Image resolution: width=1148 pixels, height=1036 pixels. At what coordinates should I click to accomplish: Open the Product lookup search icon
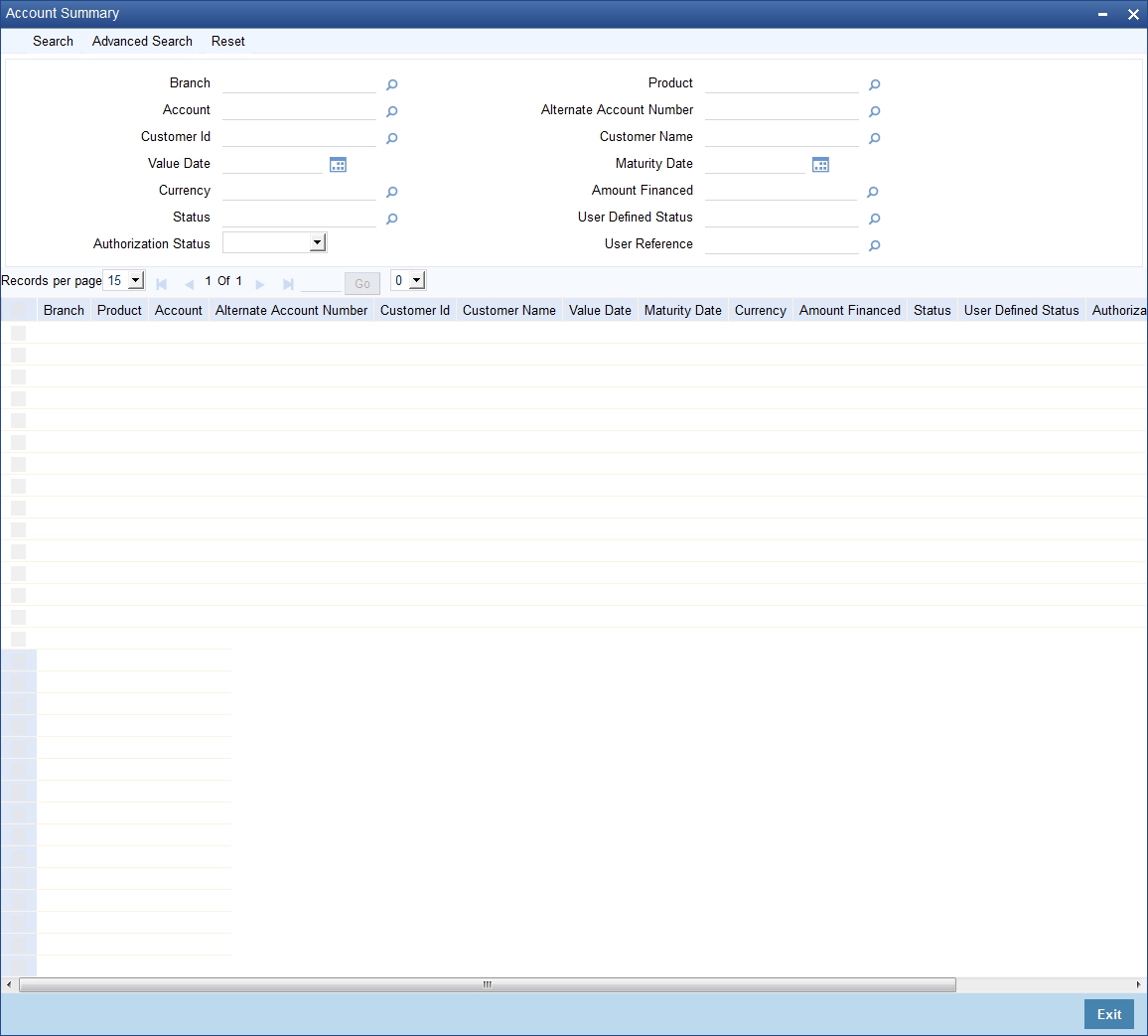874,85
